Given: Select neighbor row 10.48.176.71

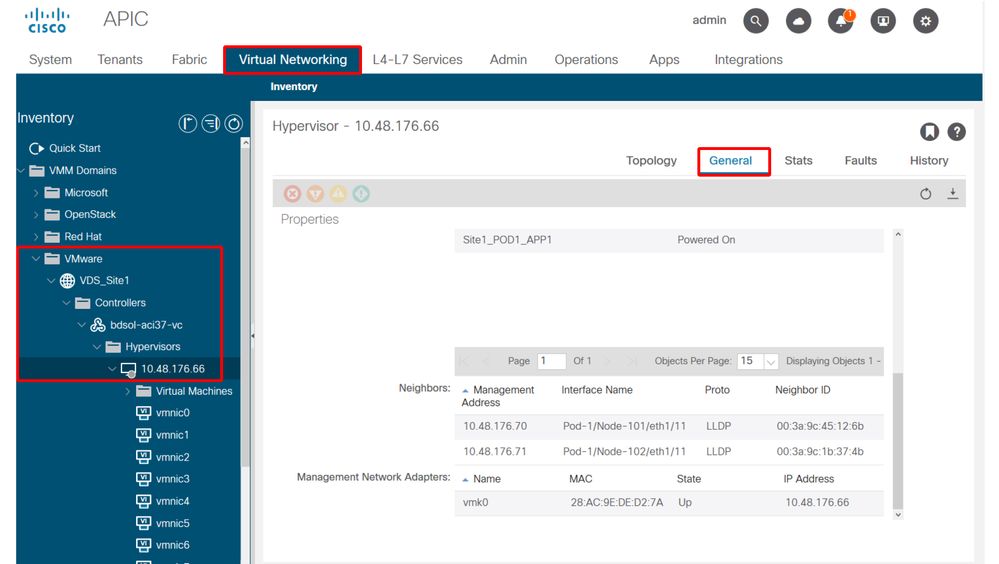Looking at the screenshot, I should tap(669, 452).
